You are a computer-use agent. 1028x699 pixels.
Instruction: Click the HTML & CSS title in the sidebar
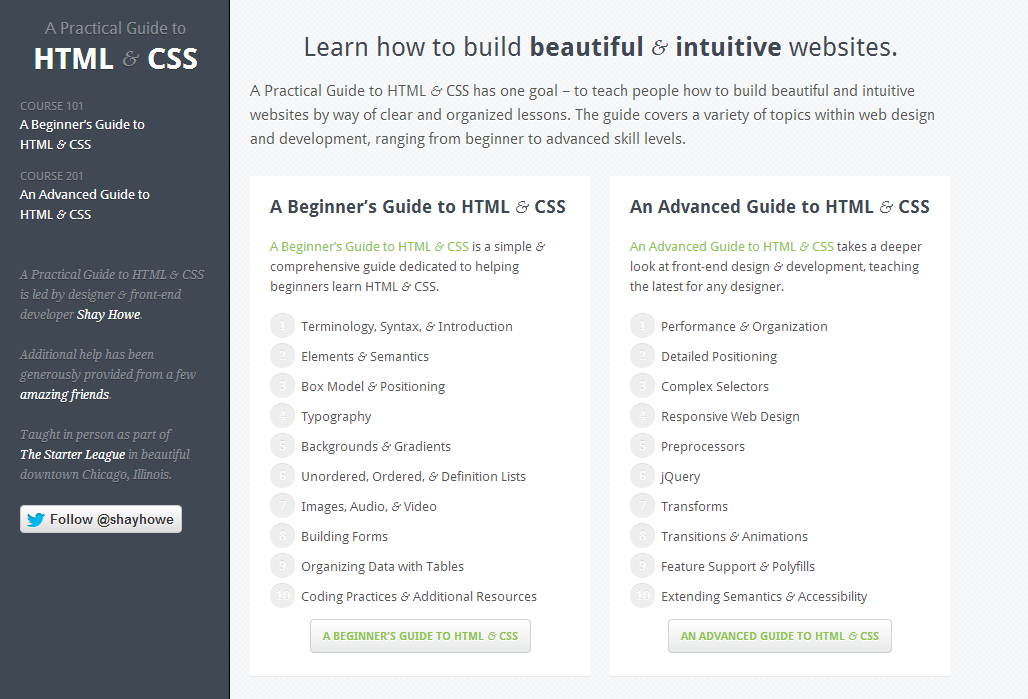114,58
